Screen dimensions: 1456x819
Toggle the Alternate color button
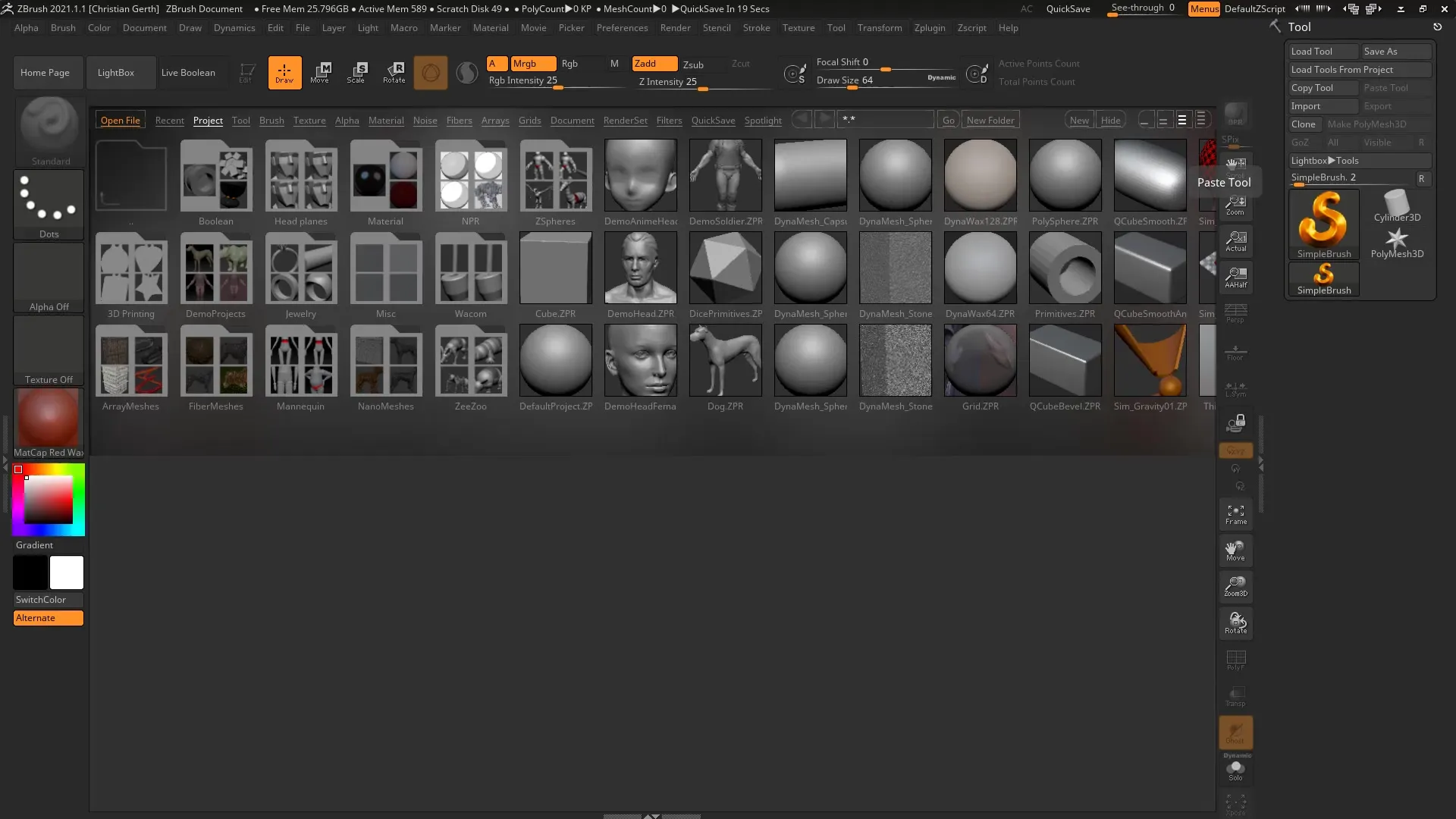[49, 618]
